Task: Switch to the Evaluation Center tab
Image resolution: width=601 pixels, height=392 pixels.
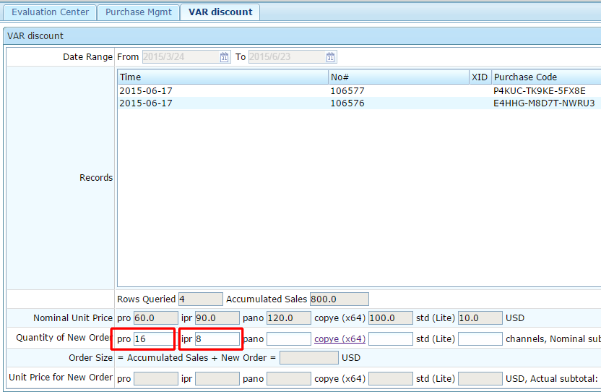Action: (x=50, y=12)
